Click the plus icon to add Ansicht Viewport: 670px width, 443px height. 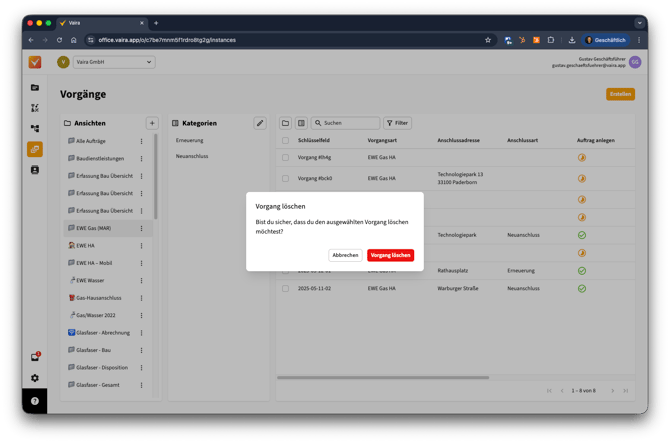152,123
